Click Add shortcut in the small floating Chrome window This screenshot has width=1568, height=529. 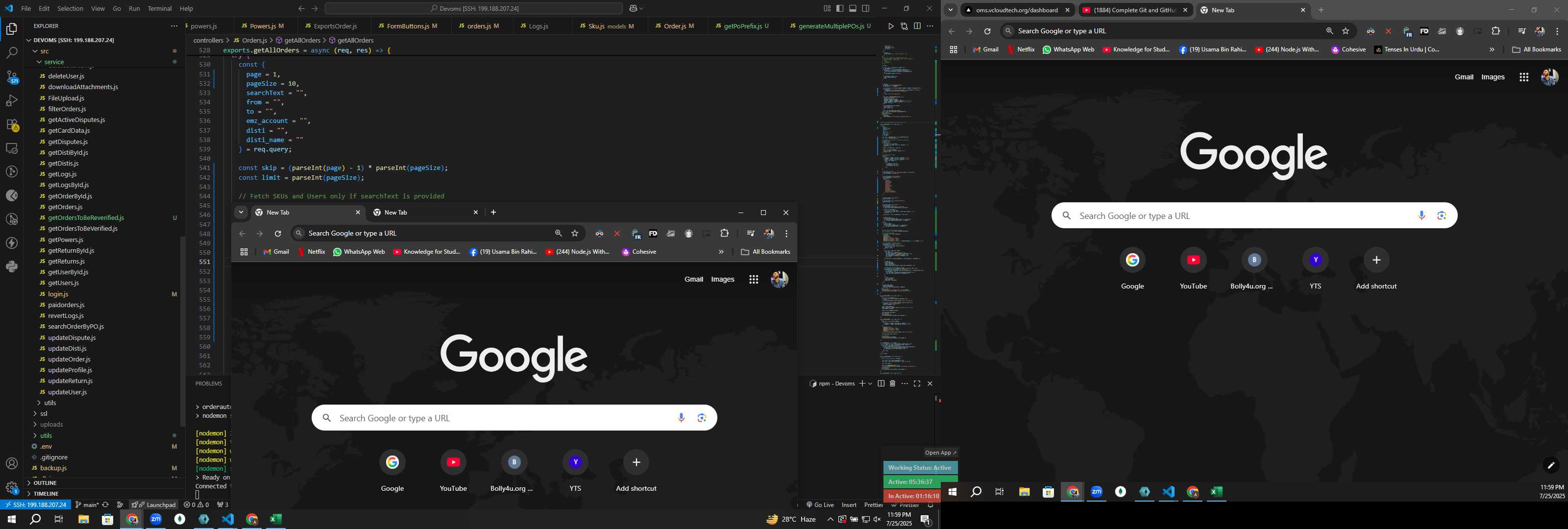[x=636, y=471]
